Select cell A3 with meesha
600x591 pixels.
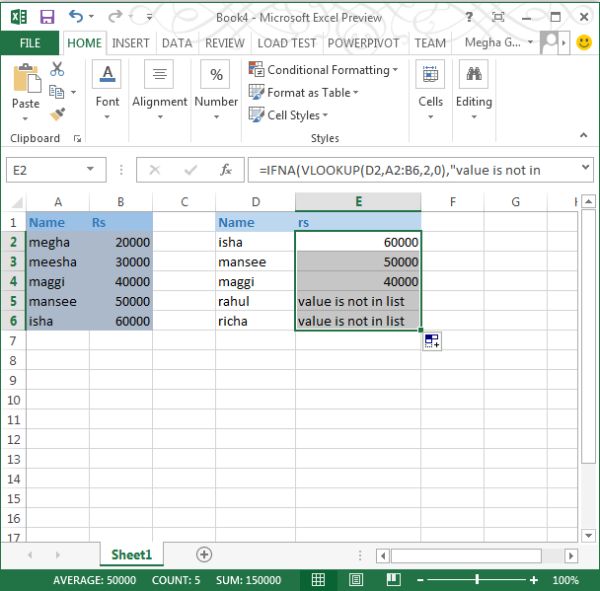[x=58, y=262]
